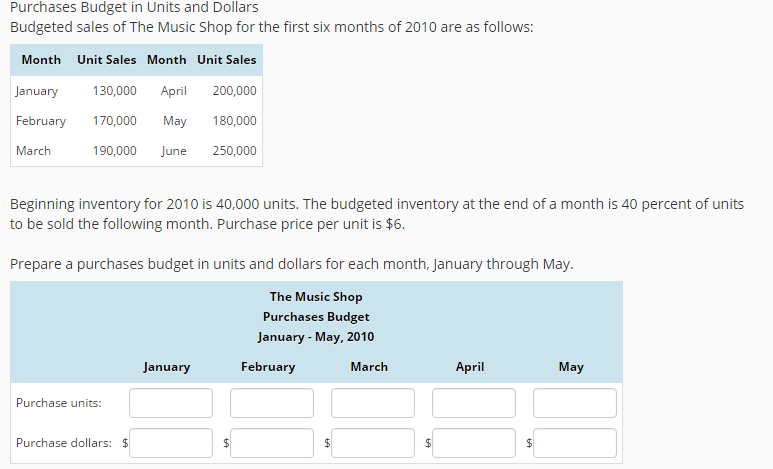Click the March column header in budget table
The image size is (773, 469).
(369, 367)
